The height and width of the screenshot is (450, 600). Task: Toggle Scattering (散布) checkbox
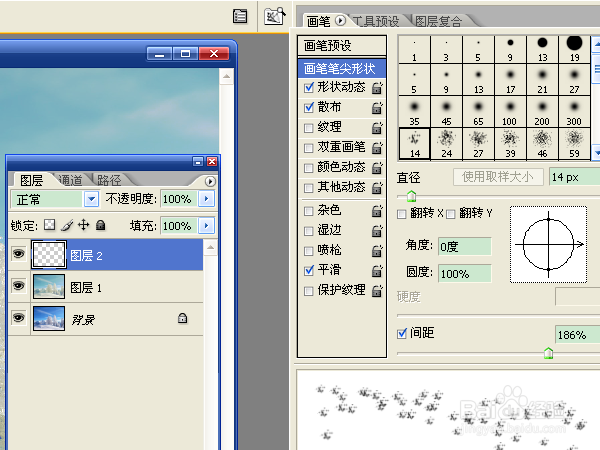coord(309,108)
